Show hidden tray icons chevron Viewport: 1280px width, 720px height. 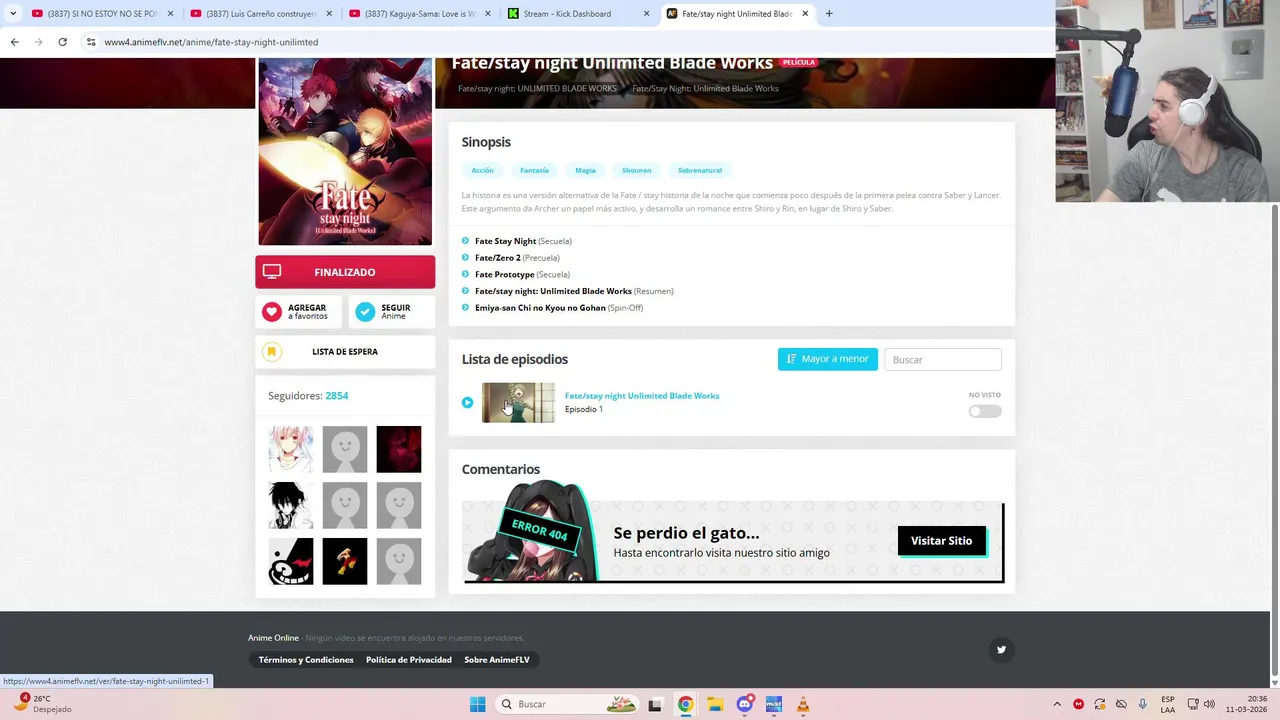[1056, 704]
